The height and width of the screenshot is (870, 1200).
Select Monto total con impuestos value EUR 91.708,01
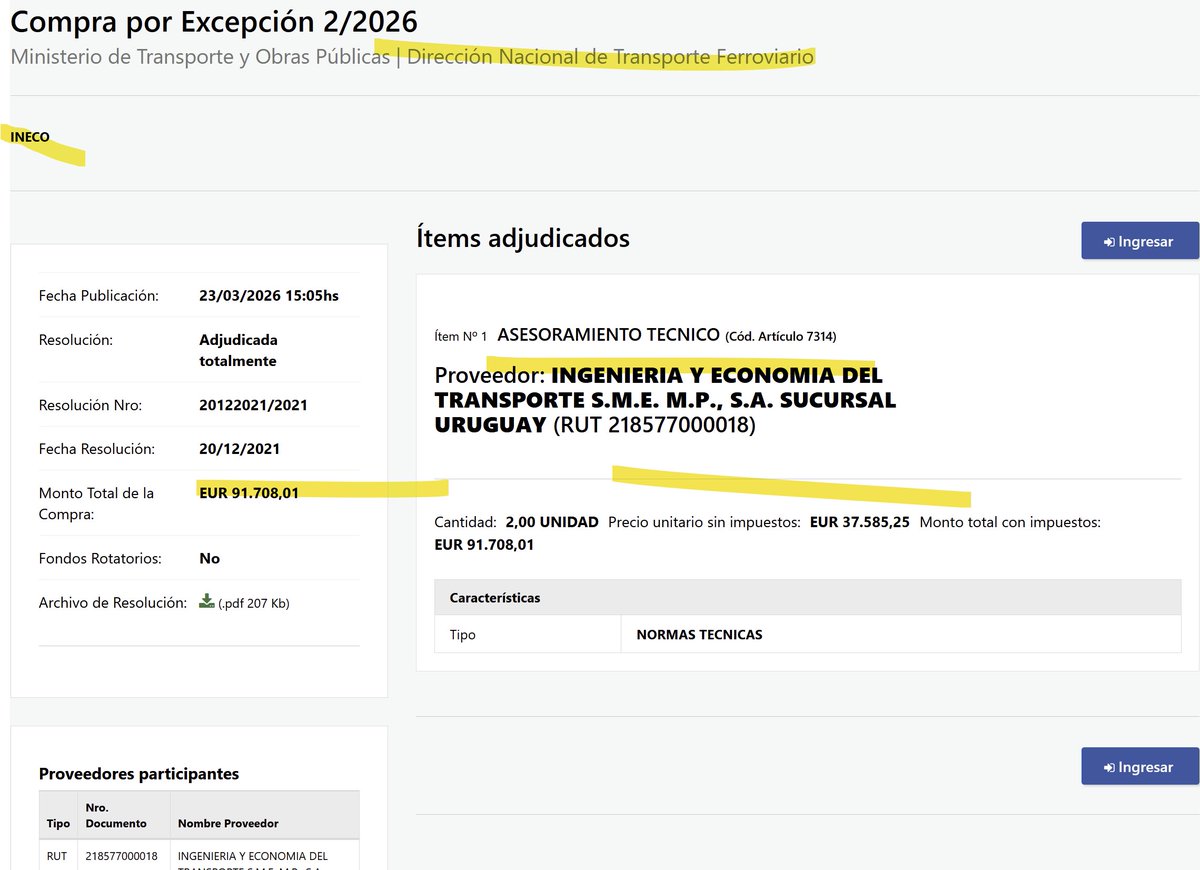point(484,545)
